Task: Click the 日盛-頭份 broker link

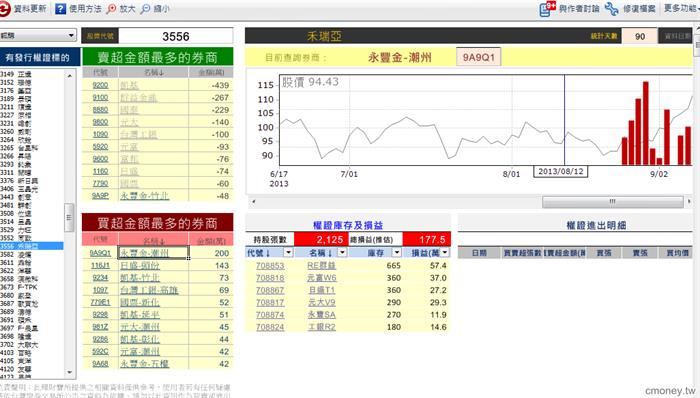Action: [x=140, y=265]
